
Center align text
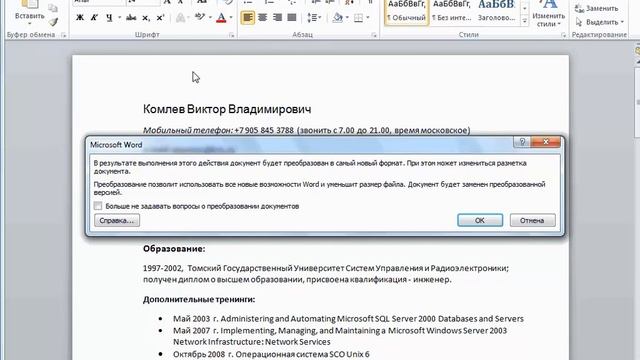coord(262,18)
